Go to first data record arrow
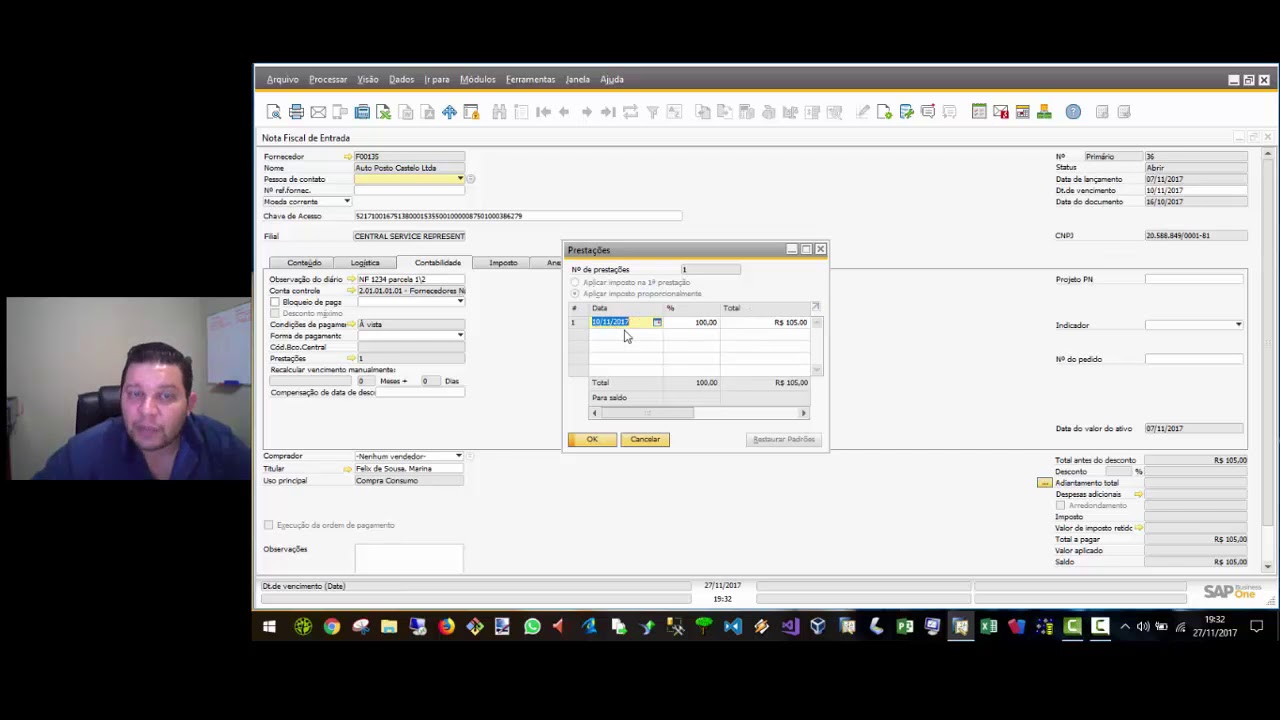Screen dimensions: 1280x720 click(x=543, y=112)
